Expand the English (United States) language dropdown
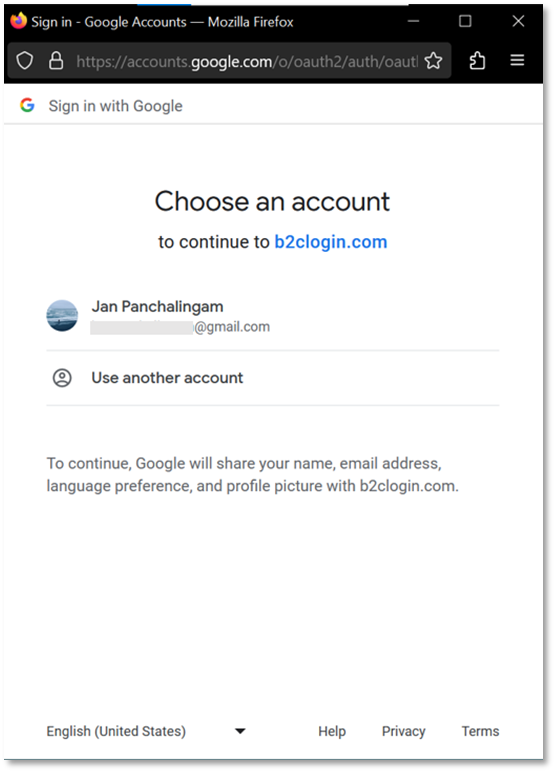The width and height of the screenshot is (556, 773). tap(146, 731)
